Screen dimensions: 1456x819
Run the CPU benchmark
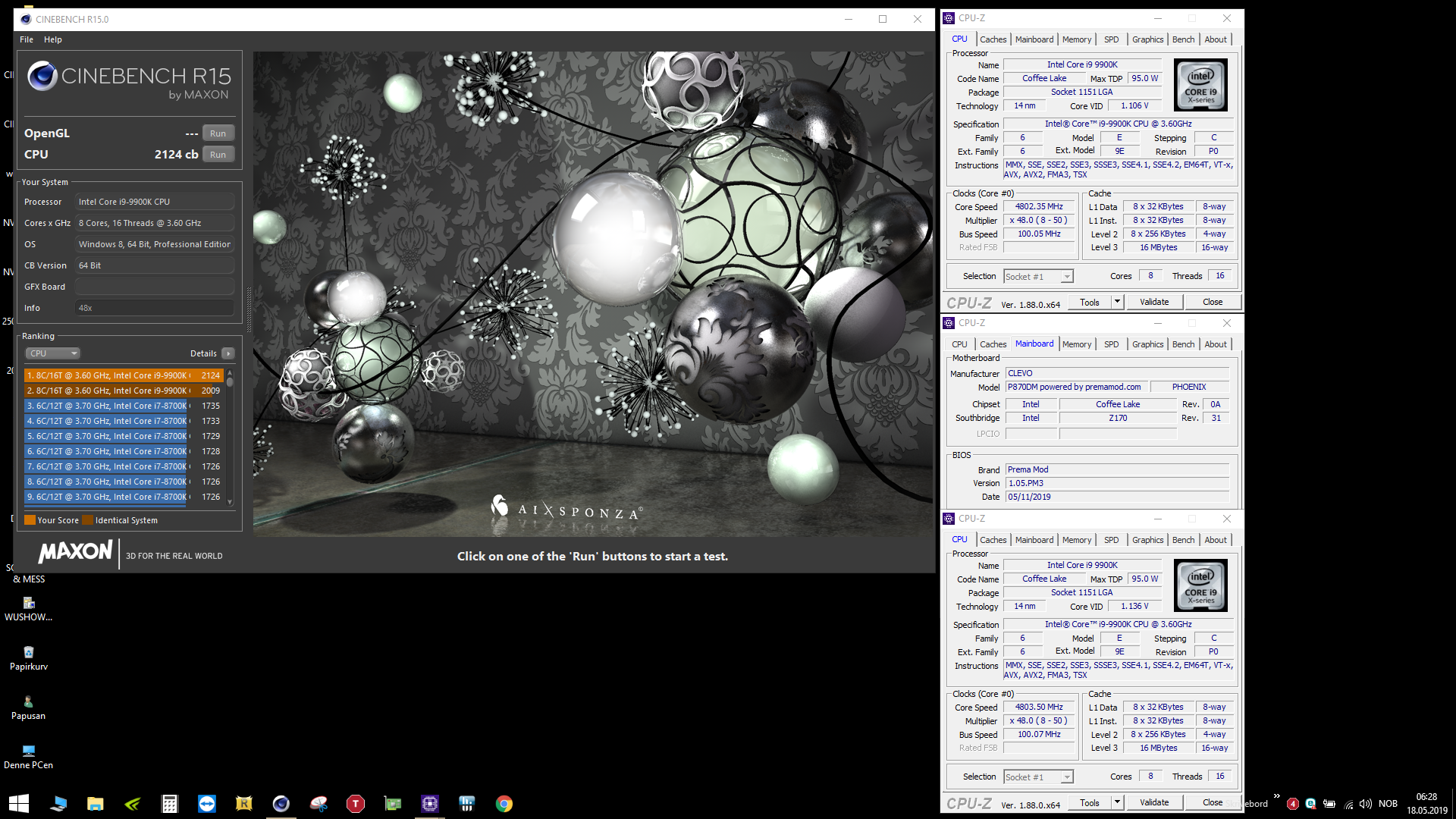pos(218,155)
